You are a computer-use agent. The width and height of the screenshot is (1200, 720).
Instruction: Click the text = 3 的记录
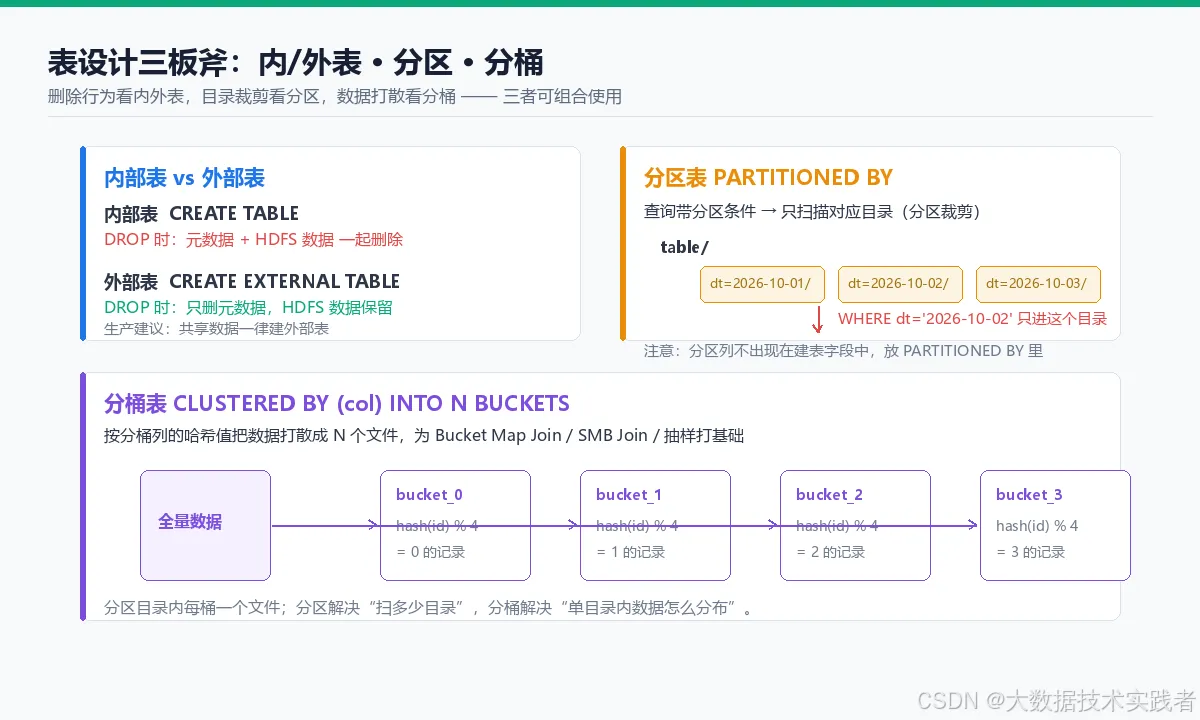pyautogui.click(x=1031, y=552)
